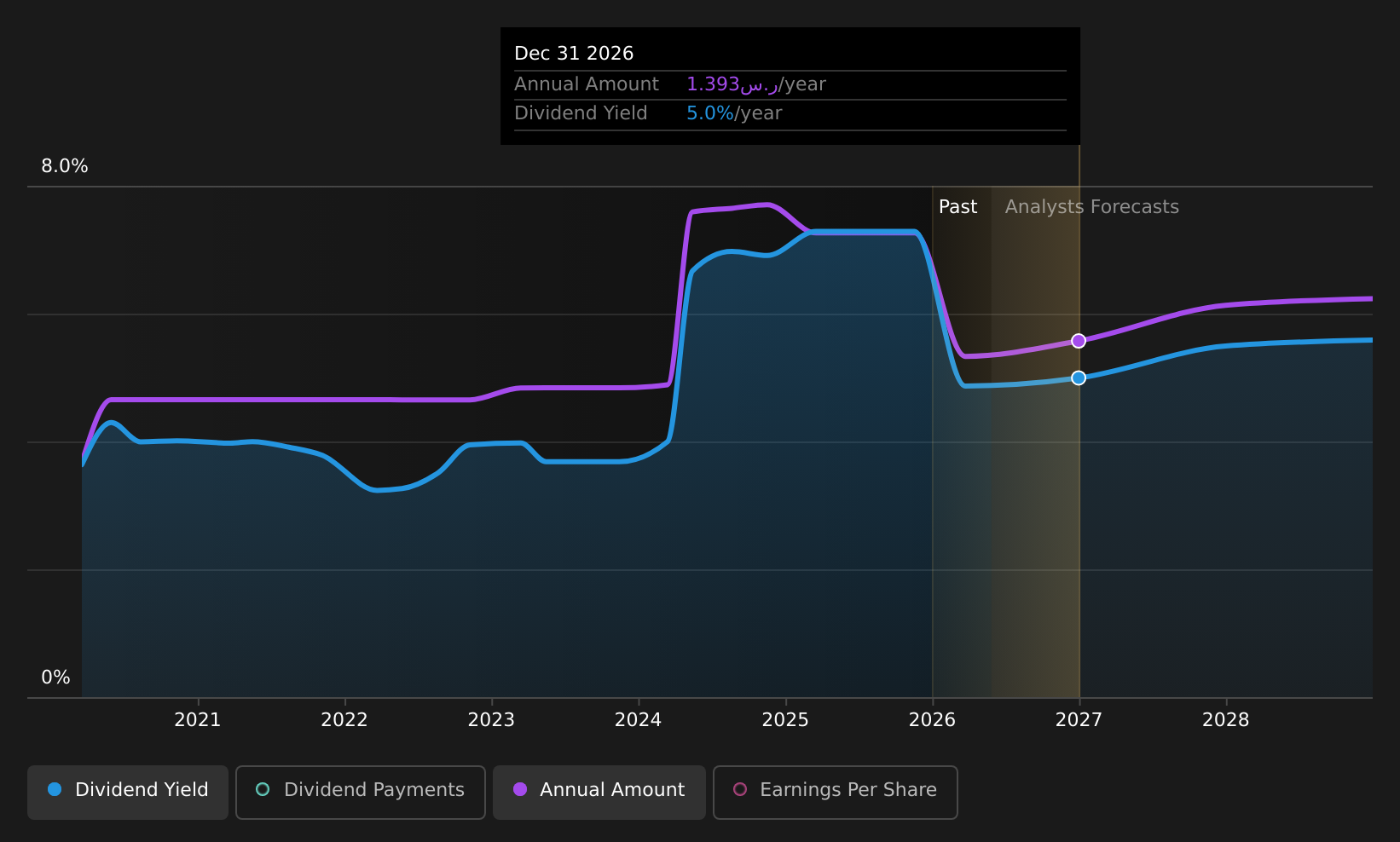Toggle the Annual Amount series
Image resolution: width=1400 pixels, height=842 pixels.
coord(599,792)
